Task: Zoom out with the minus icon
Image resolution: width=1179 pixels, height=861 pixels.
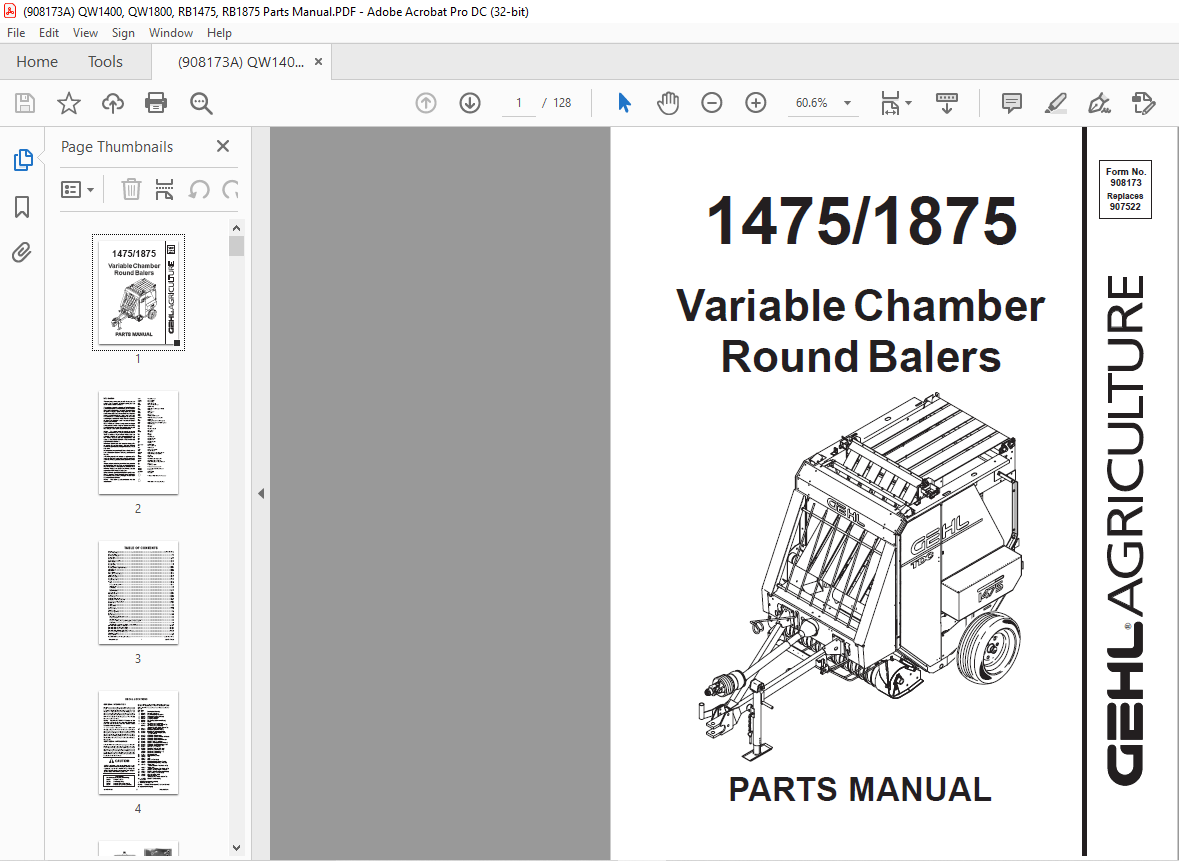Action: point(711,103)
